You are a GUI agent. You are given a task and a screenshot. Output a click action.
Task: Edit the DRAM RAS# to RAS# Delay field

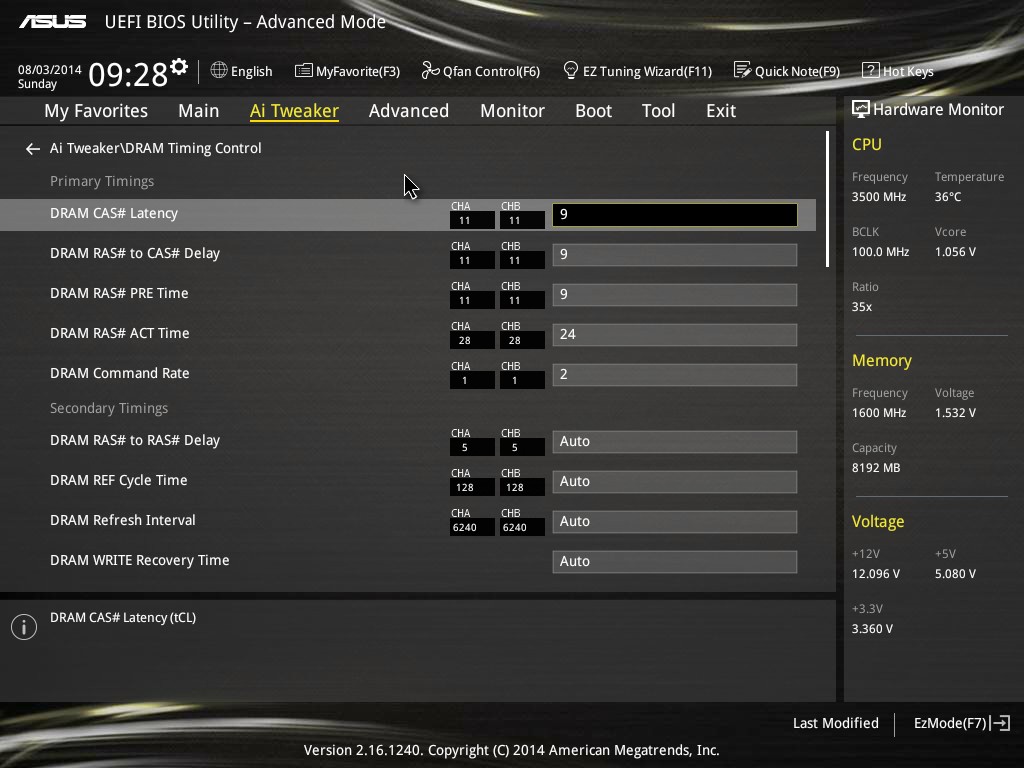click(675, 441)
